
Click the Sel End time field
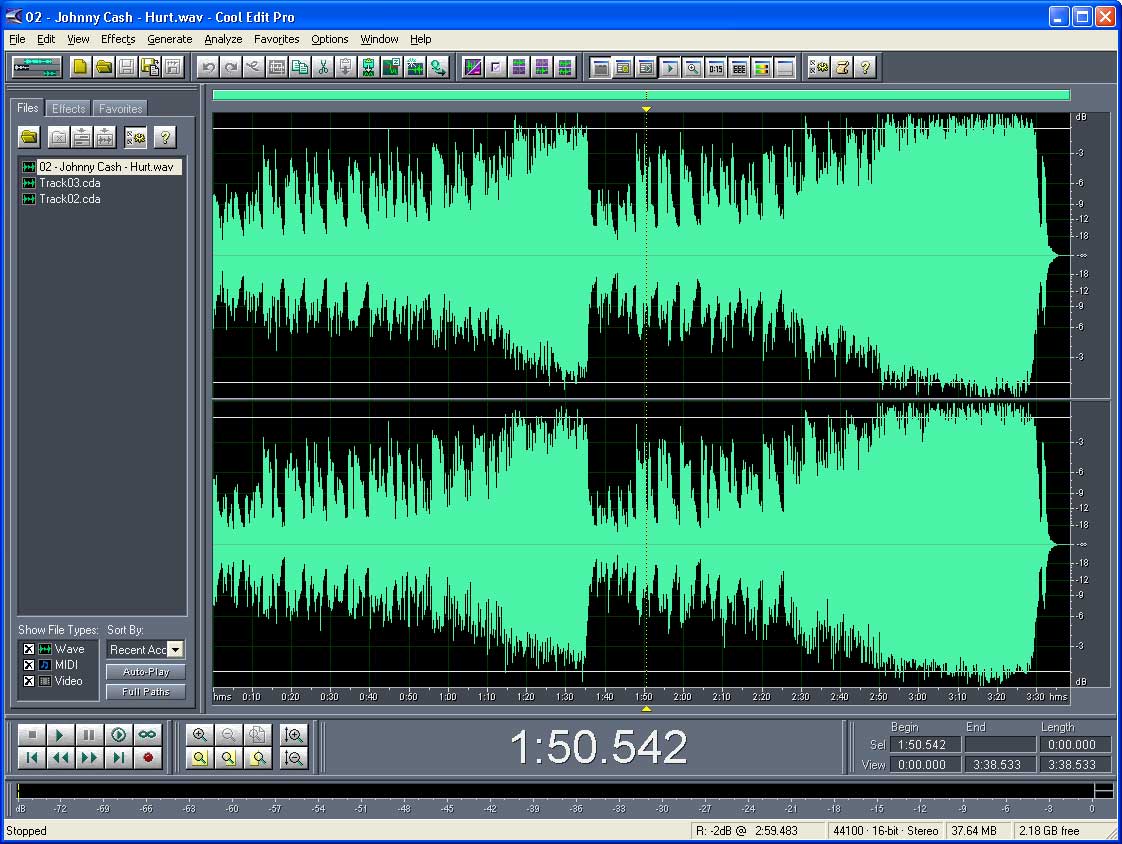click(1000, 744)
